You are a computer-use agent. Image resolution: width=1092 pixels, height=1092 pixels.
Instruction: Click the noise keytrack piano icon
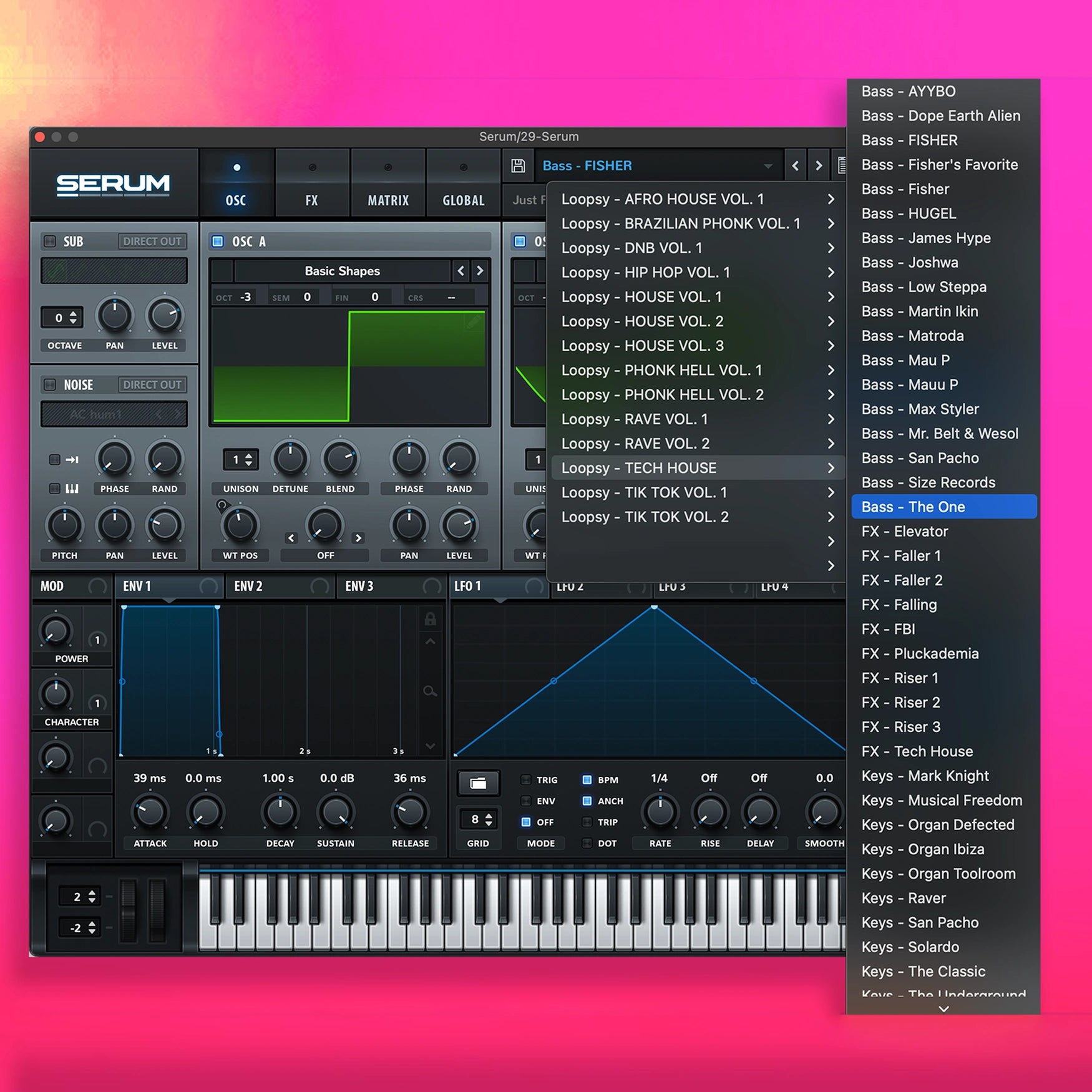72,488
